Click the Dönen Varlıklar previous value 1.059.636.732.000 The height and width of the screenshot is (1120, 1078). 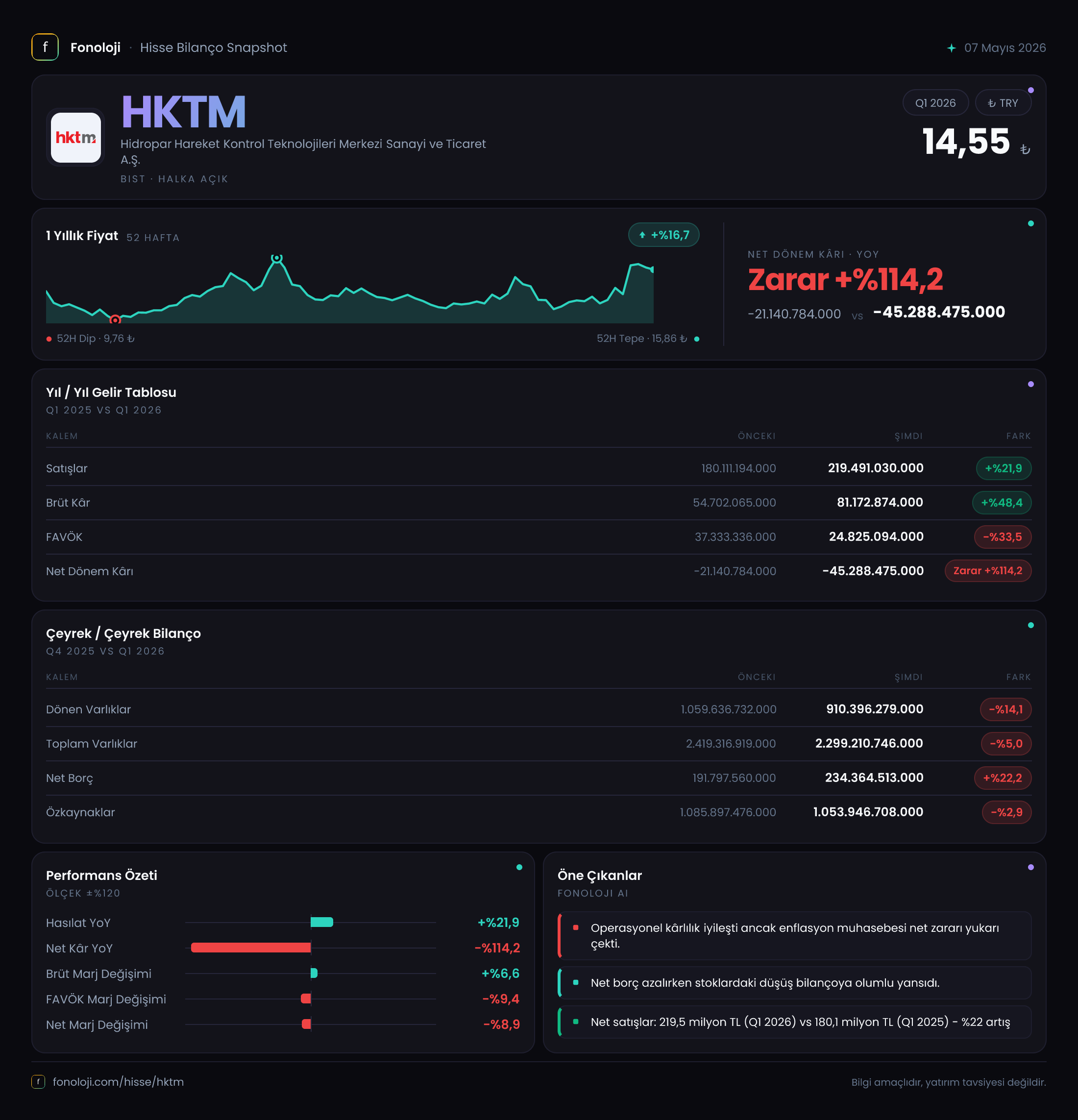click(x=728, y=710)
